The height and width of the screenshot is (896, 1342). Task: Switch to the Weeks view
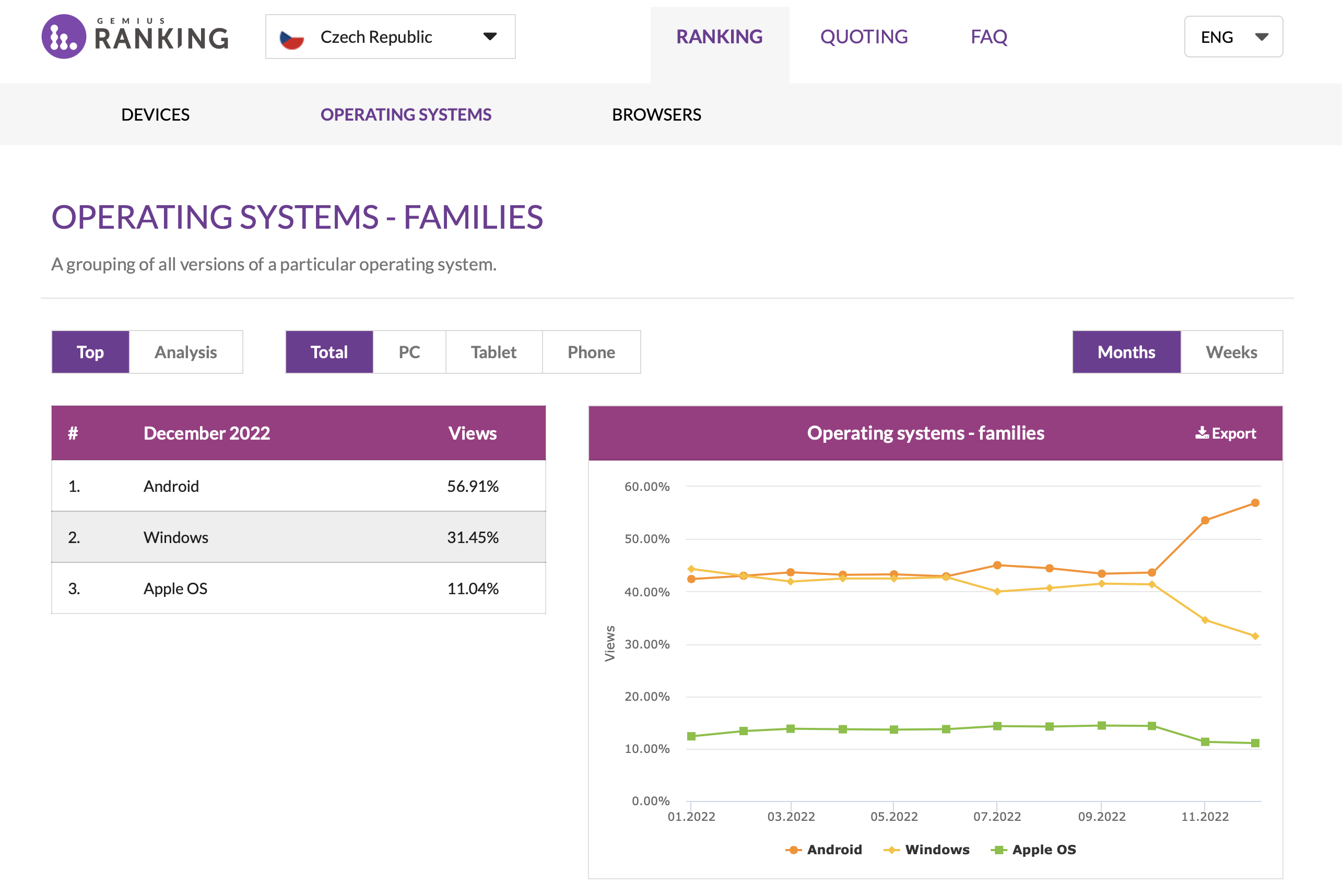[x=1231, y=352]
